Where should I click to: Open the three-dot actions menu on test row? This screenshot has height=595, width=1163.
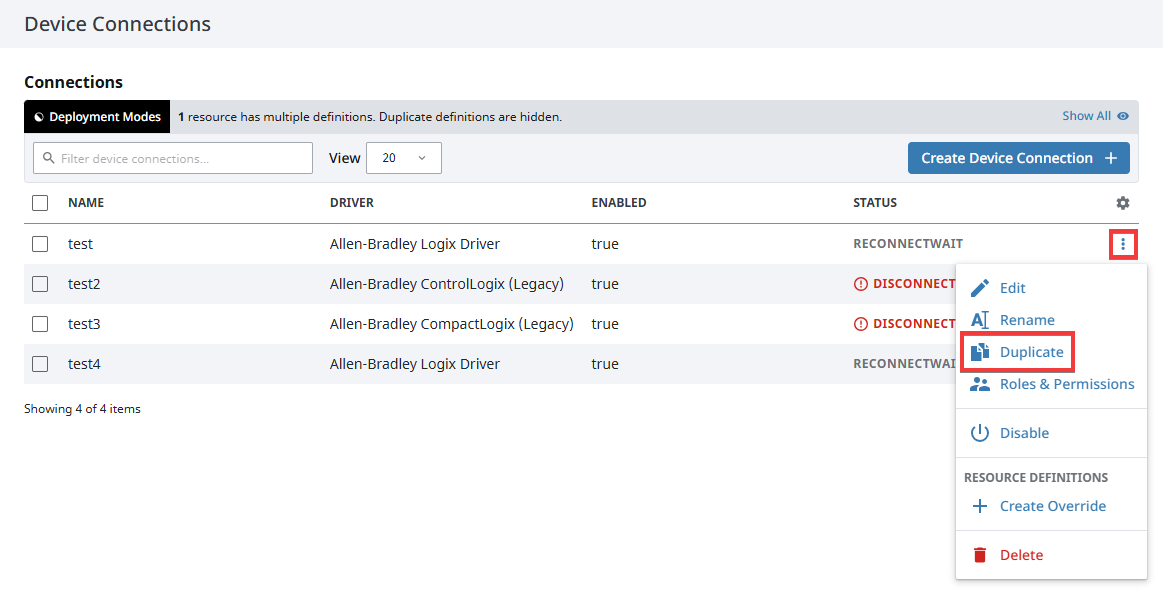(x=1123, y=243)
